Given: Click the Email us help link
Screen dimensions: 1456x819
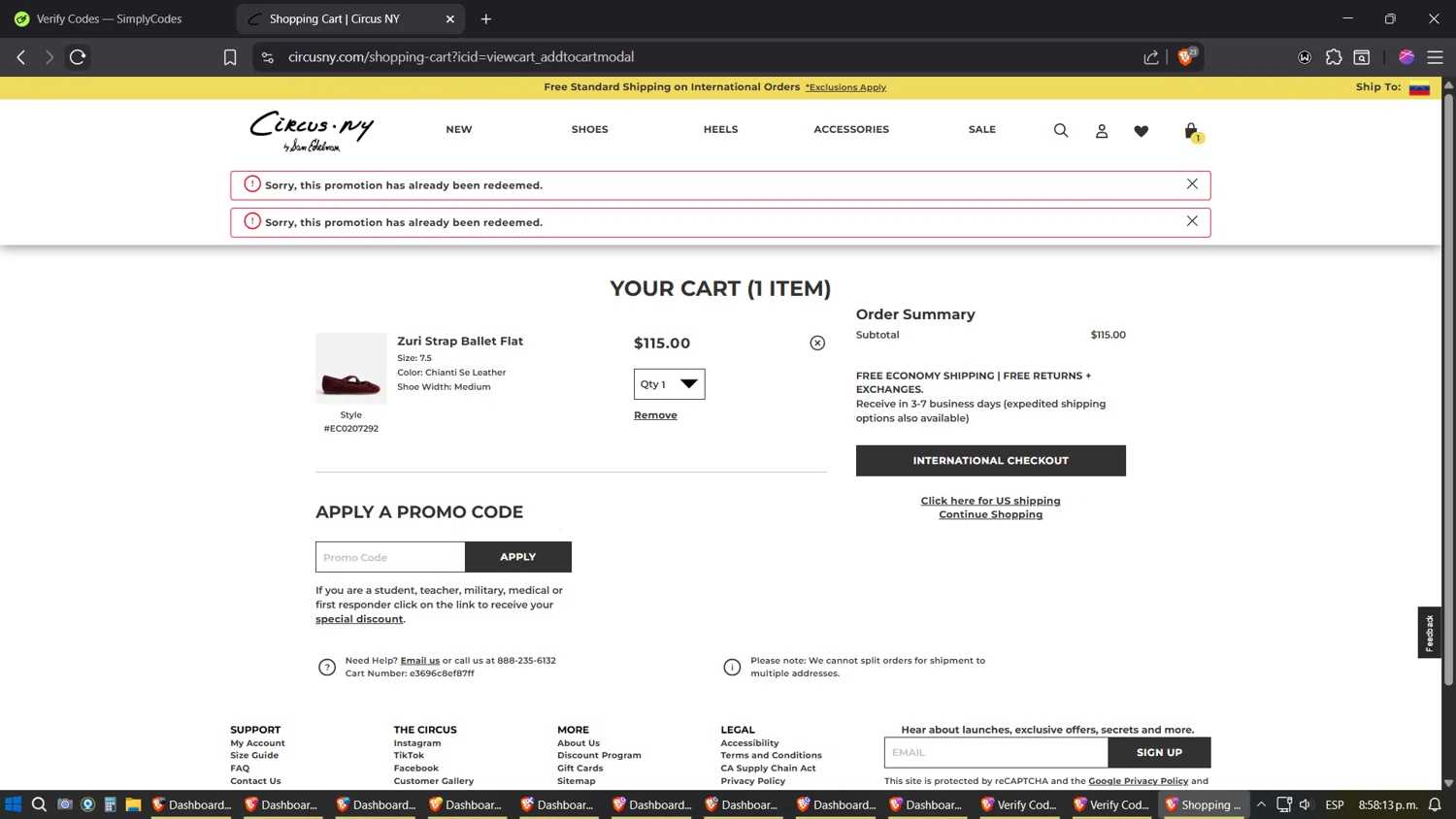Looking at the screenshot, I should 420,661.
